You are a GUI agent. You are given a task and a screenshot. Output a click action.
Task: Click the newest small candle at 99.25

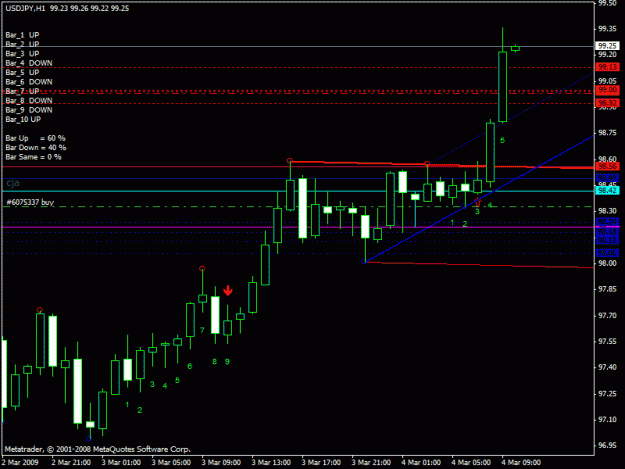click(x=515, y=48)
